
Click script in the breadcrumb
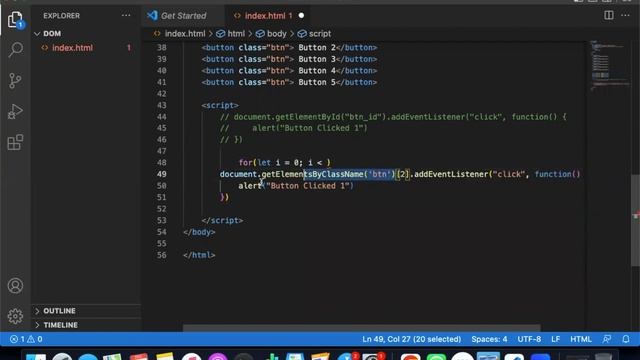point(320,34)
